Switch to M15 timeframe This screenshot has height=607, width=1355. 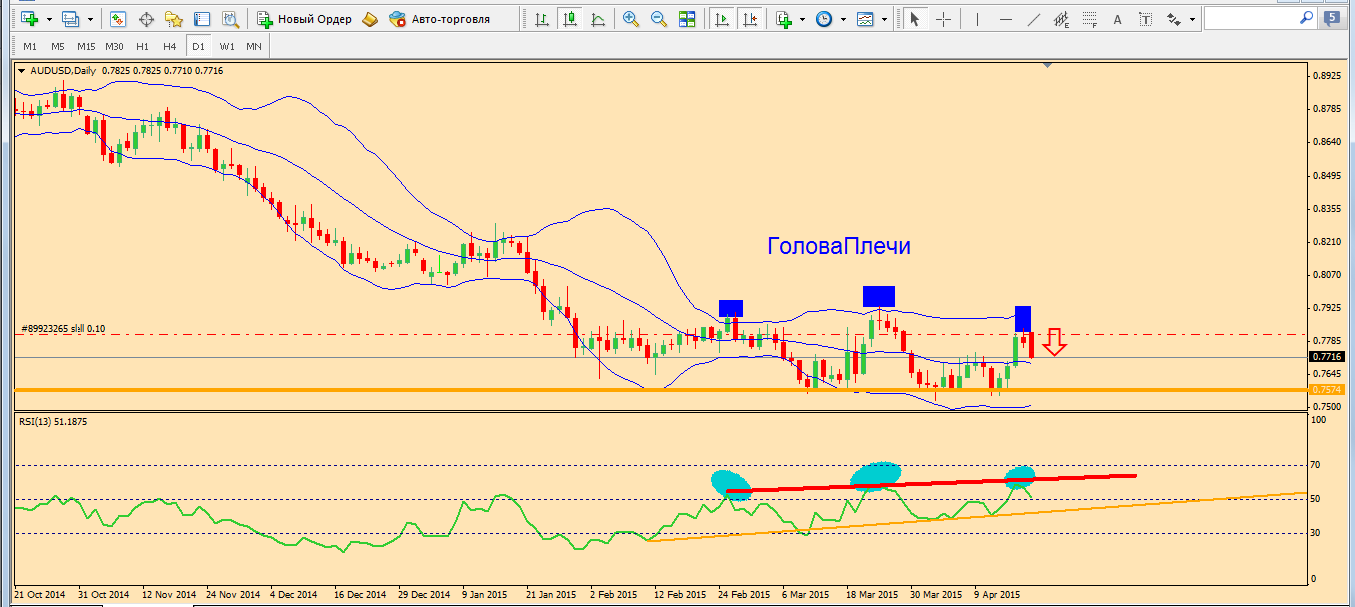[x=86, y=46]
